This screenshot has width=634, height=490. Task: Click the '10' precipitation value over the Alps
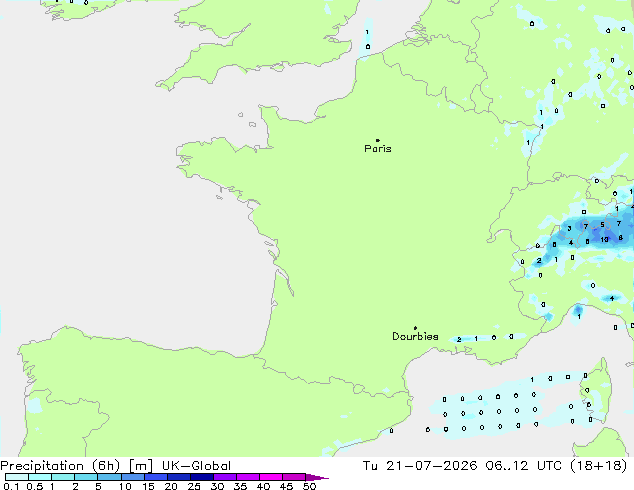click(x=604, y=239)
